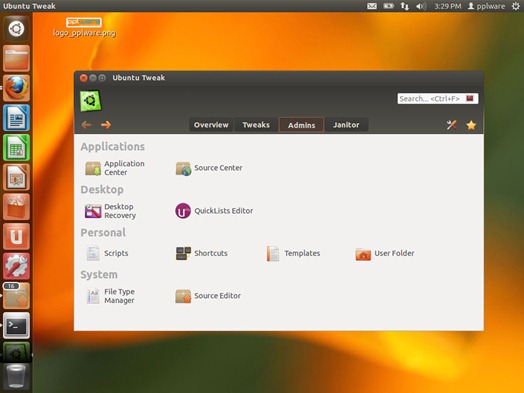Screen dimensions: 524x393
Task: Open the 3:29 PM clock menu
Action: tap(447, 6)
